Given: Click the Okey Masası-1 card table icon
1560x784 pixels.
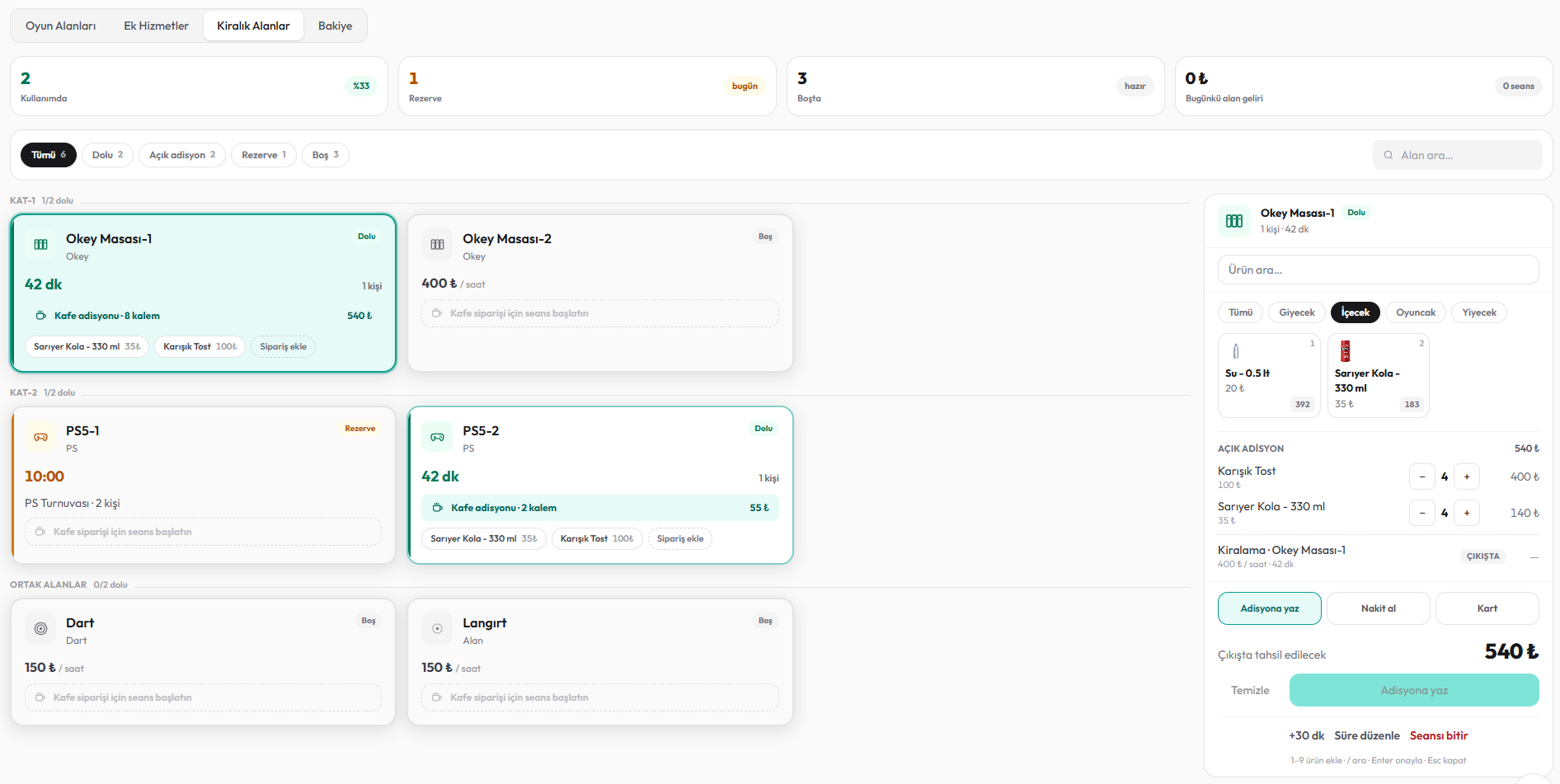Looking at the screenshot, I should [40, 245].
